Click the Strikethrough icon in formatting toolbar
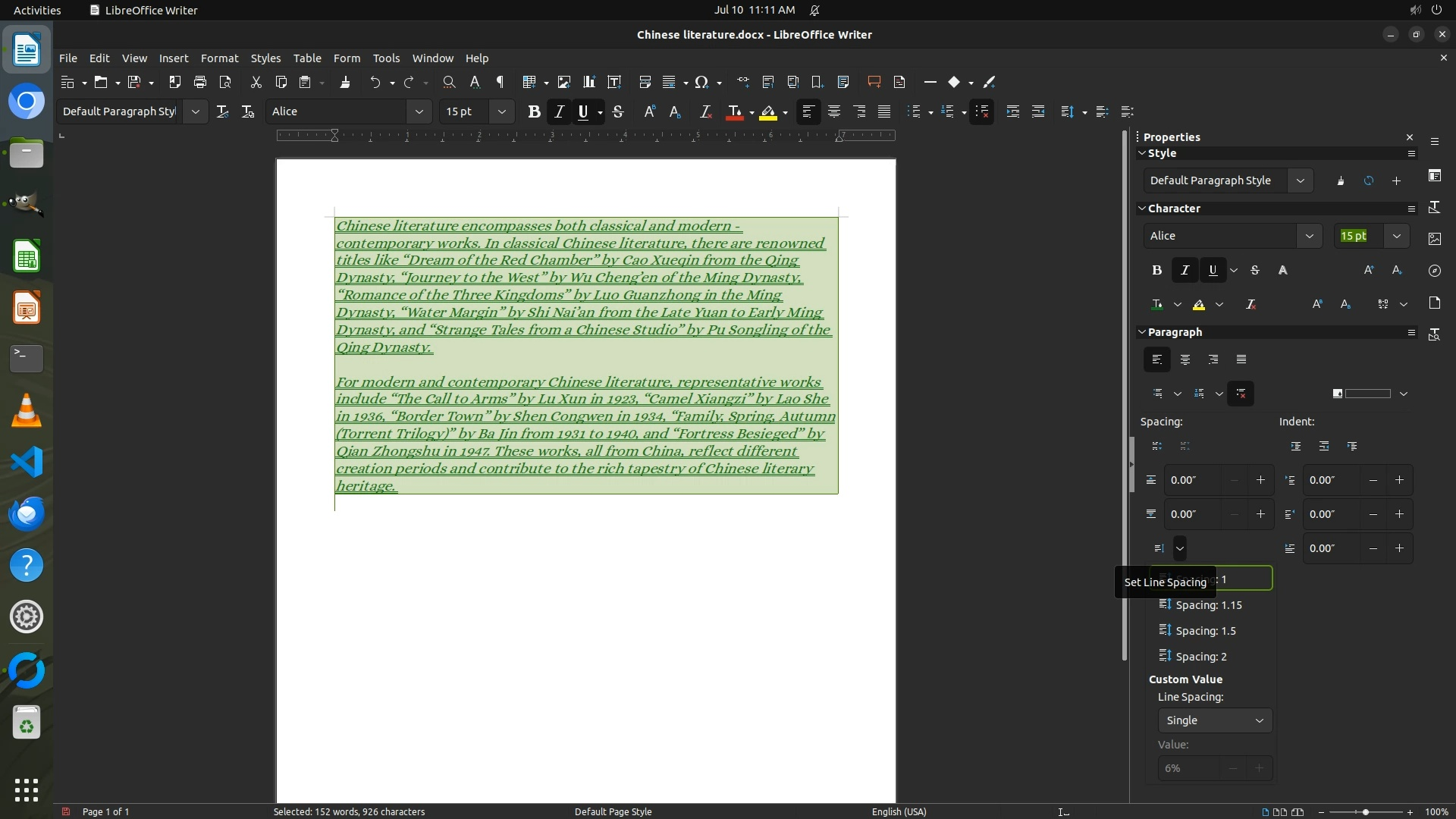The image size is (1456, 819). coord(618,111)
